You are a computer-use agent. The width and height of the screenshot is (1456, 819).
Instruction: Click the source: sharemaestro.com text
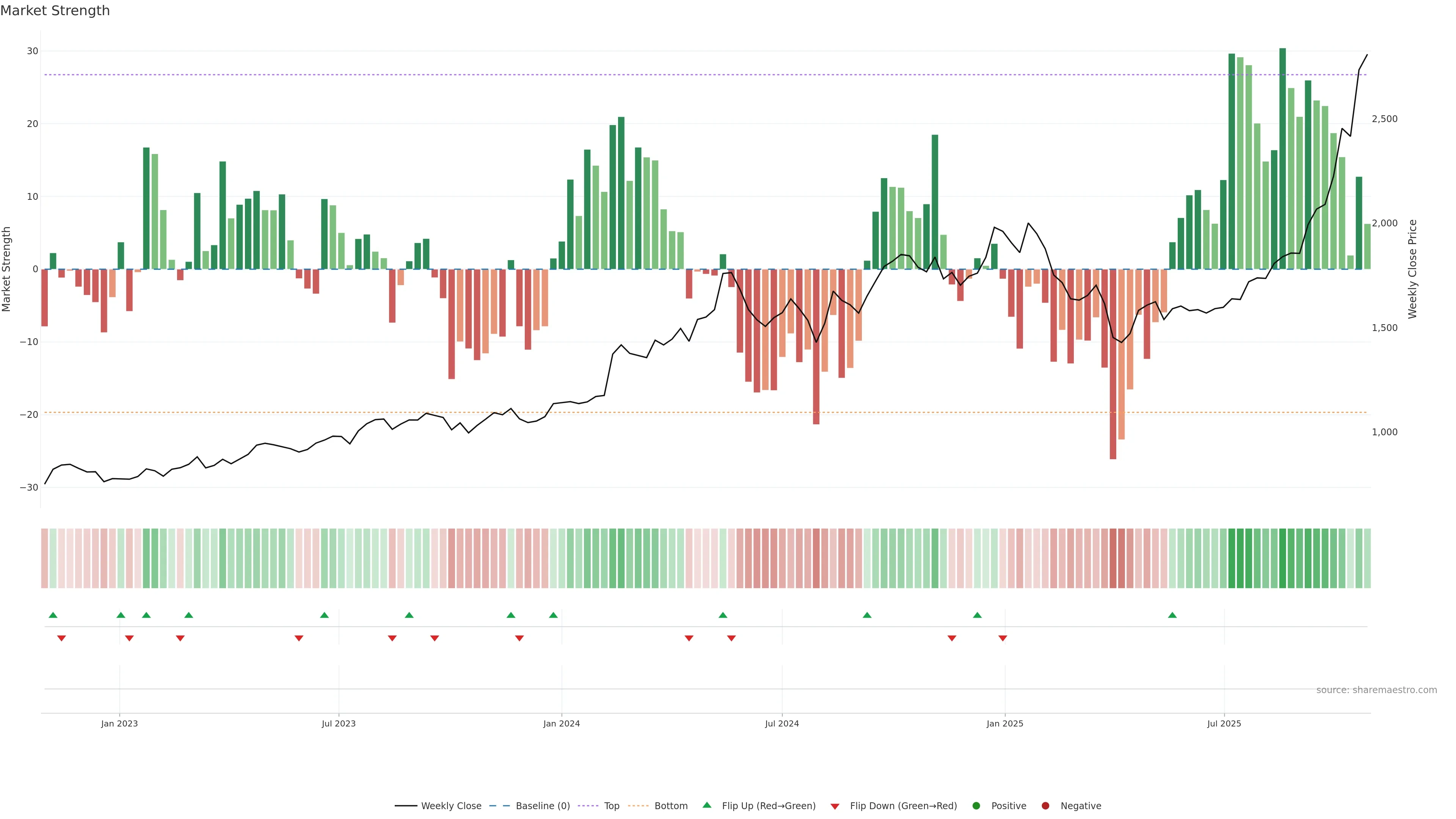click(1376, 690)
